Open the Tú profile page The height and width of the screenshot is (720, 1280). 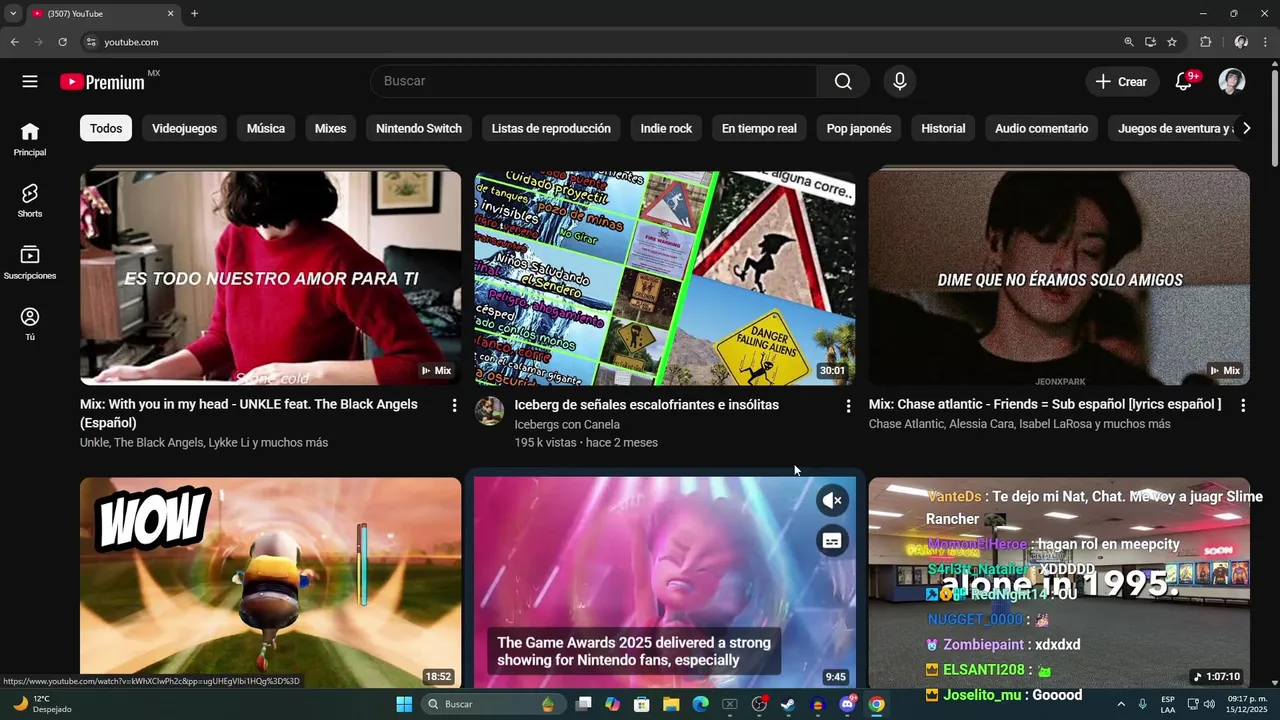click(x=30, y=324)
